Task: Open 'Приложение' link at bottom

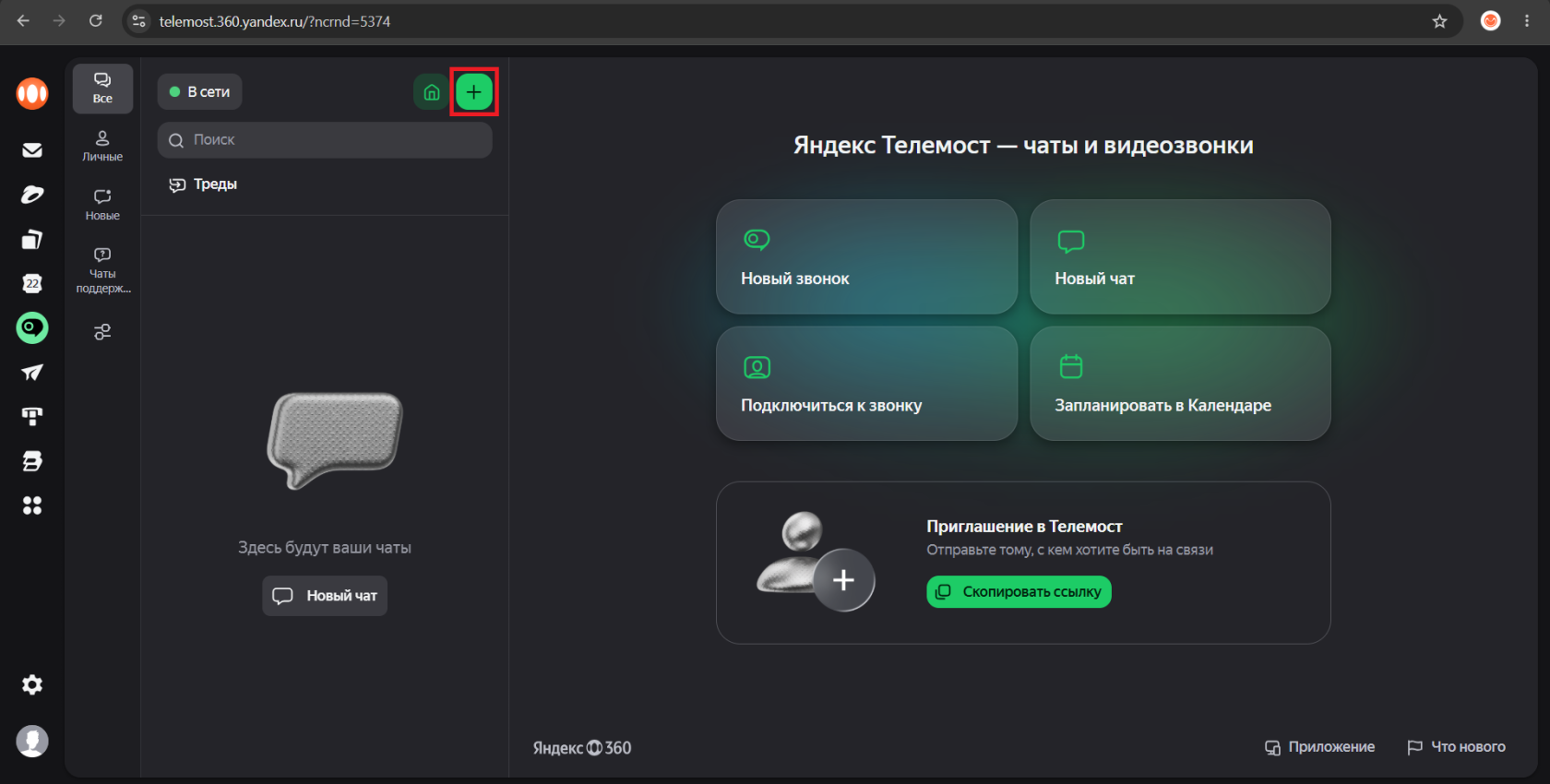Action: pos(1319,747)
